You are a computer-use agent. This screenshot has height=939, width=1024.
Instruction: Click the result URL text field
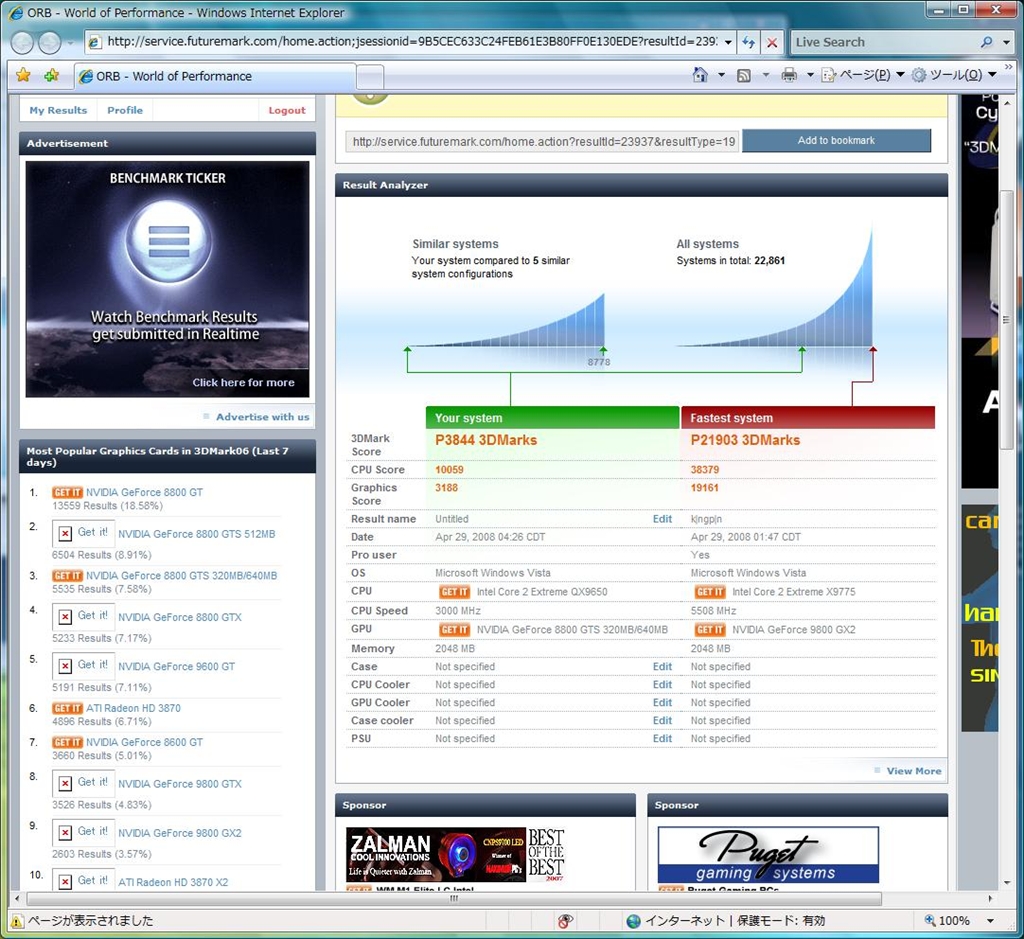(x=542, y=142)
